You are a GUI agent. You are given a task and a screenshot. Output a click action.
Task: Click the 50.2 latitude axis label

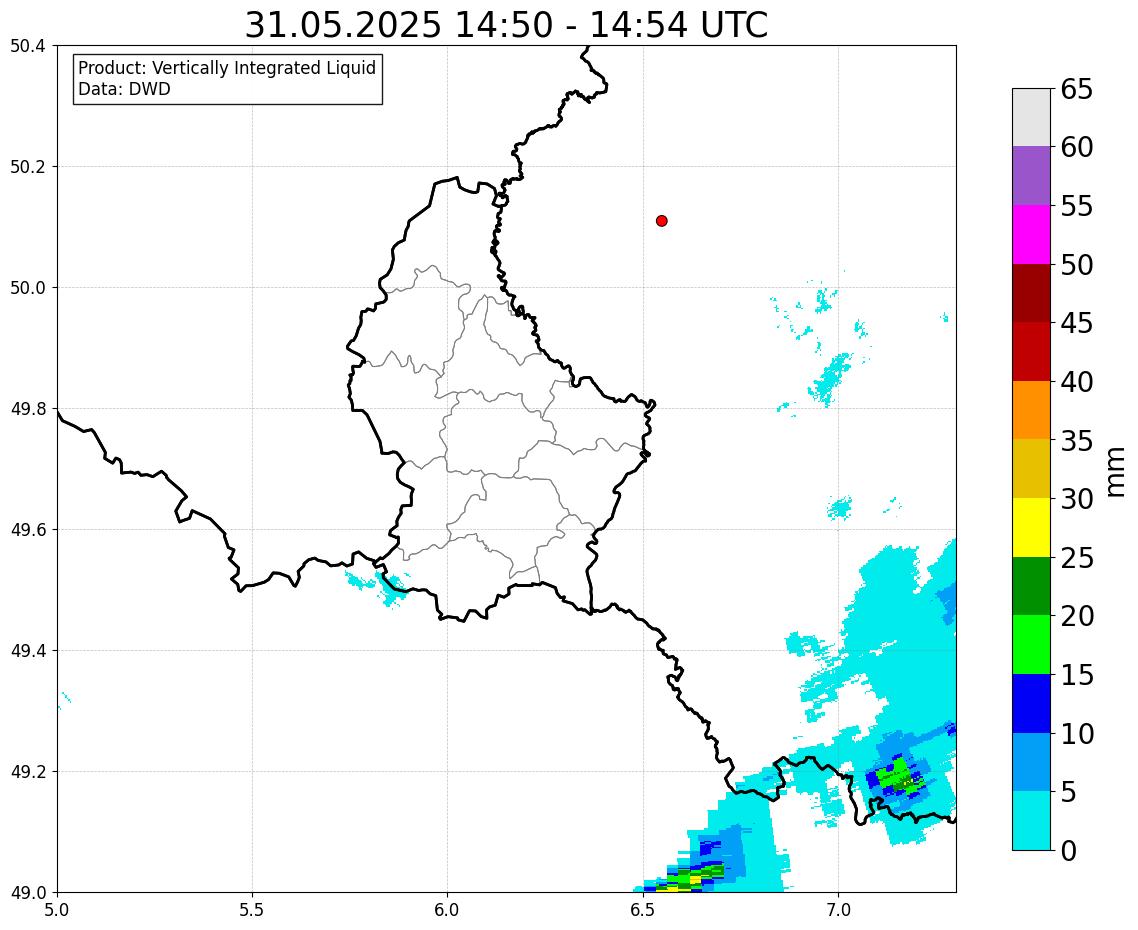[28, 167]
